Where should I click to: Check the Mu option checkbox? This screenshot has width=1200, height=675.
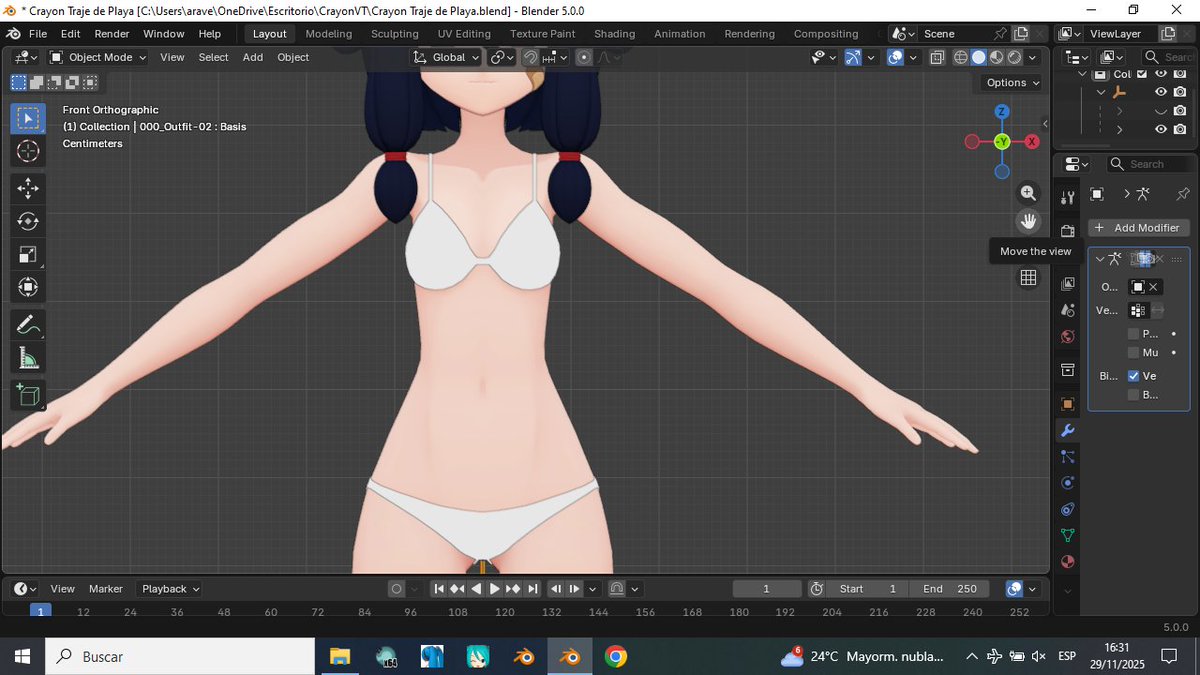(x=1133, y=353)
